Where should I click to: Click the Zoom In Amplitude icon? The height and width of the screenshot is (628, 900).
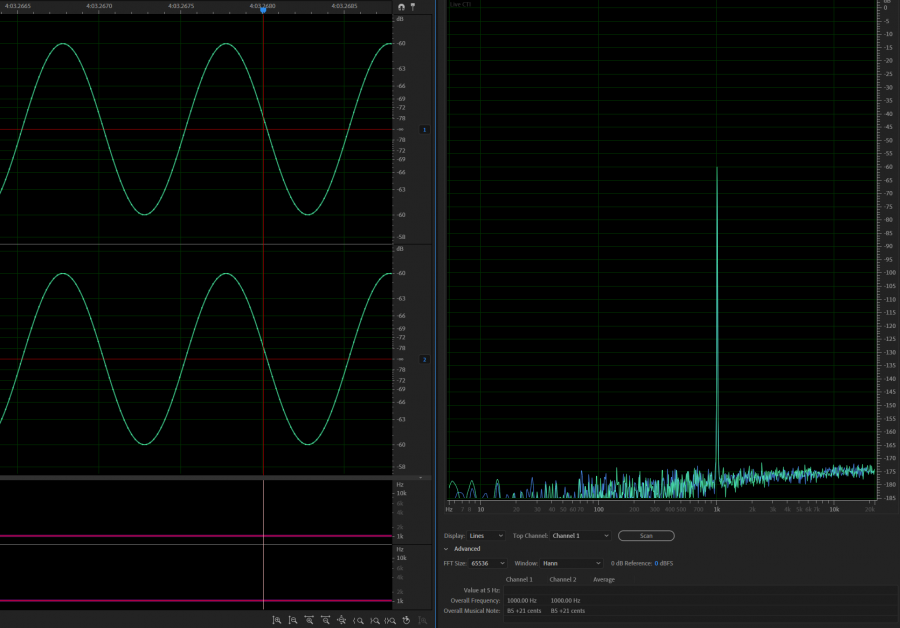[276, 621]
